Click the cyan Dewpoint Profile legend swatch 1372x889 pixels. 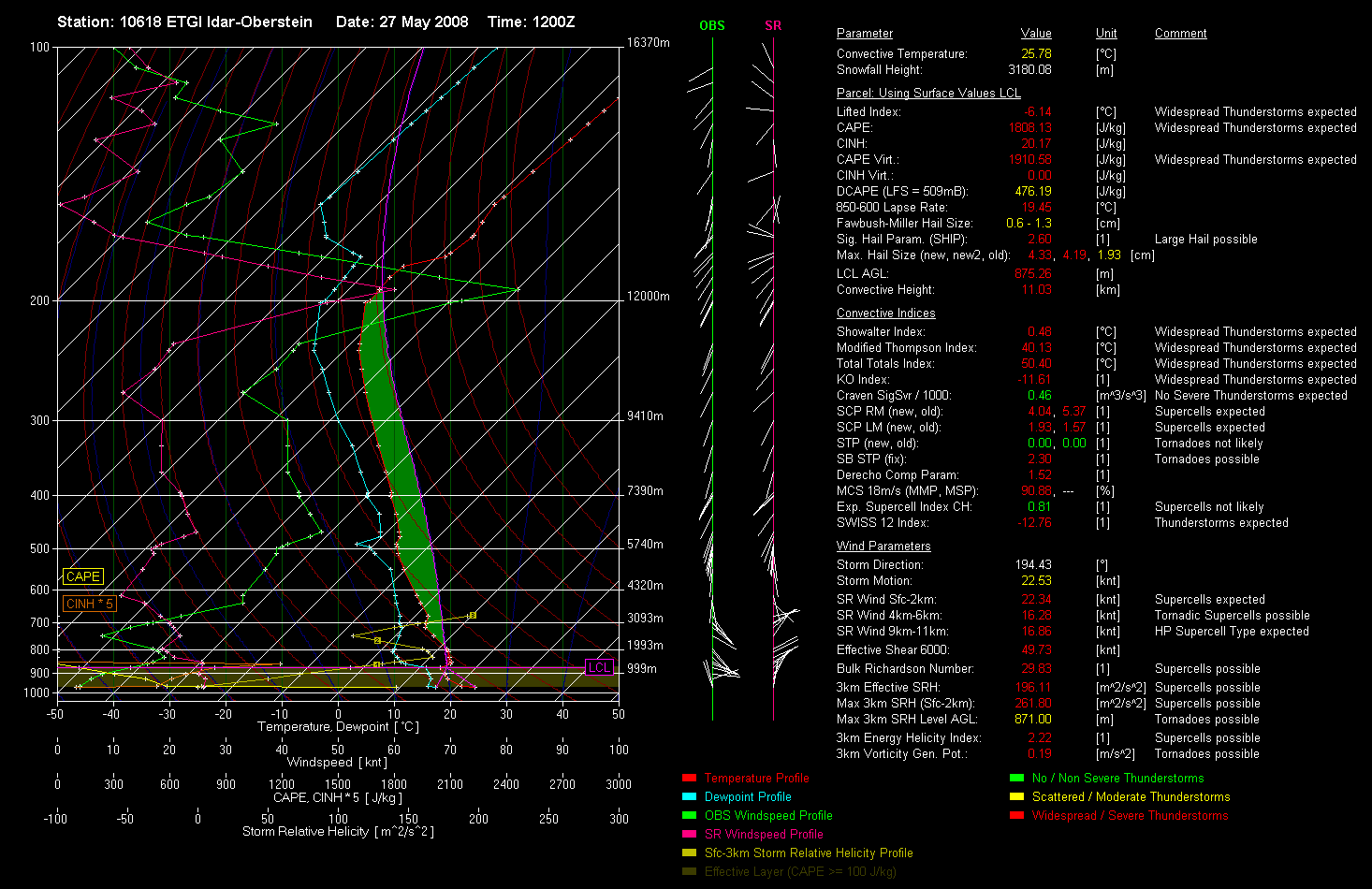click(690, 797)
